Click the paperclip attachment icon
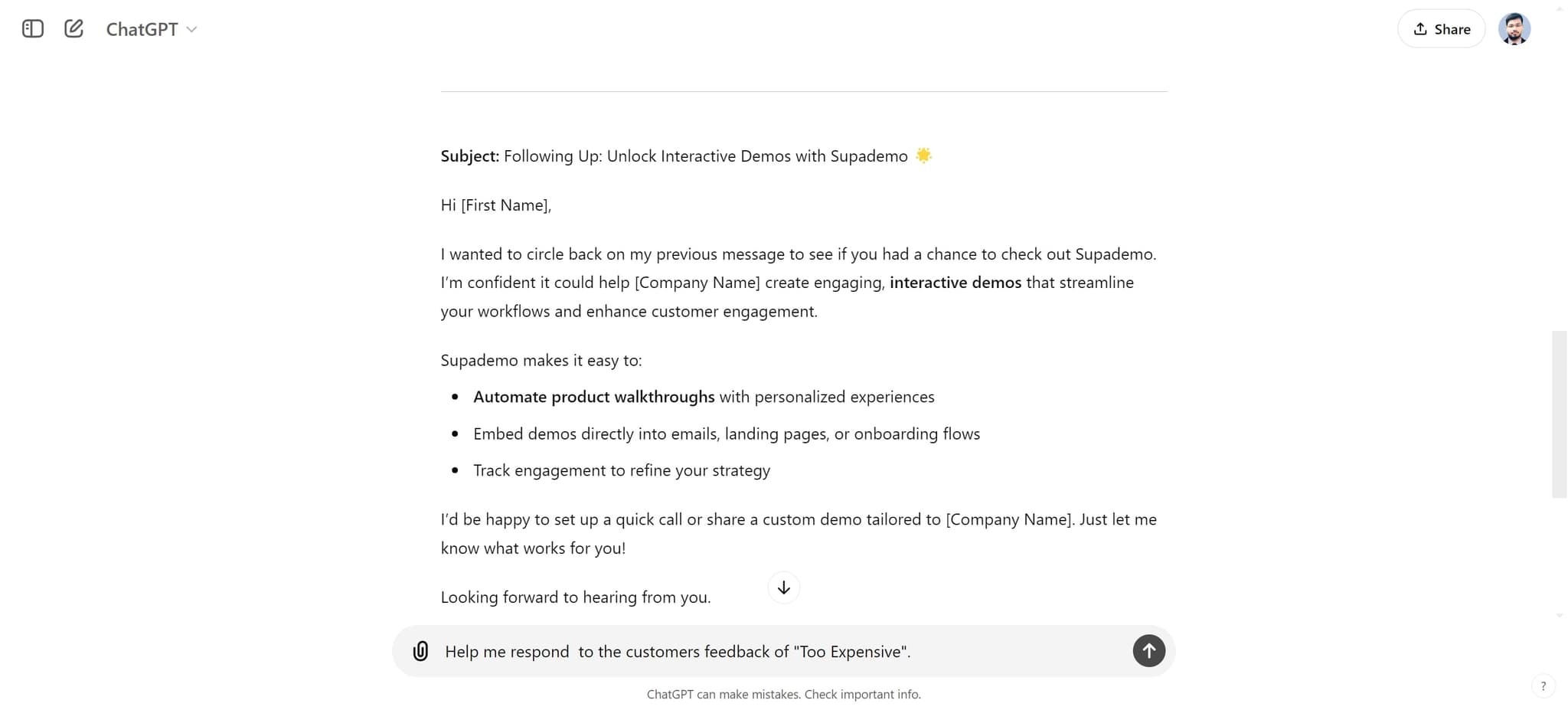This screenshot has width=1568, height=710. 420,650
